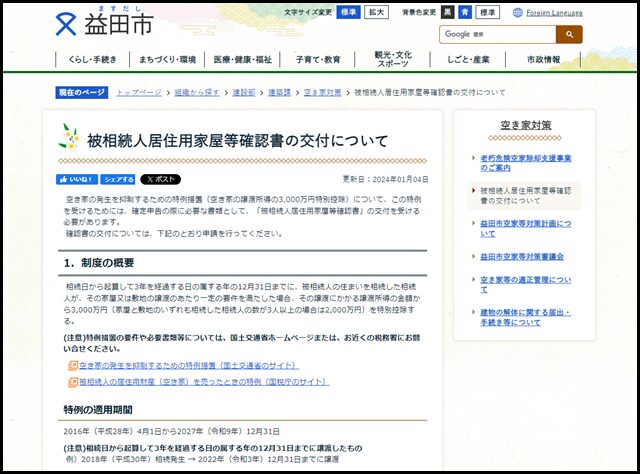Open the 市政情報 menu
640x474 pixels.
tap(543, 60)
